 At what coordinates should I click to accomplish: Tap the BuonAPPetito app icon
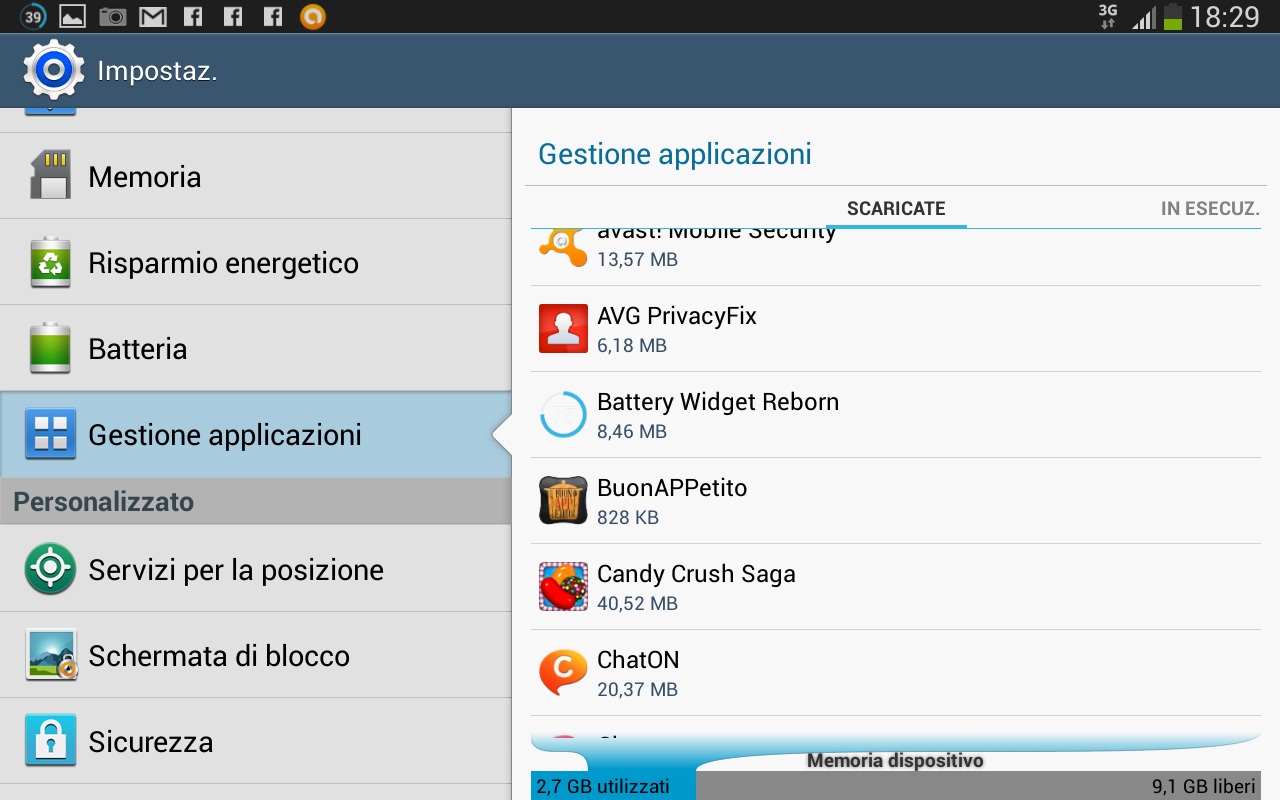(563, 500)
